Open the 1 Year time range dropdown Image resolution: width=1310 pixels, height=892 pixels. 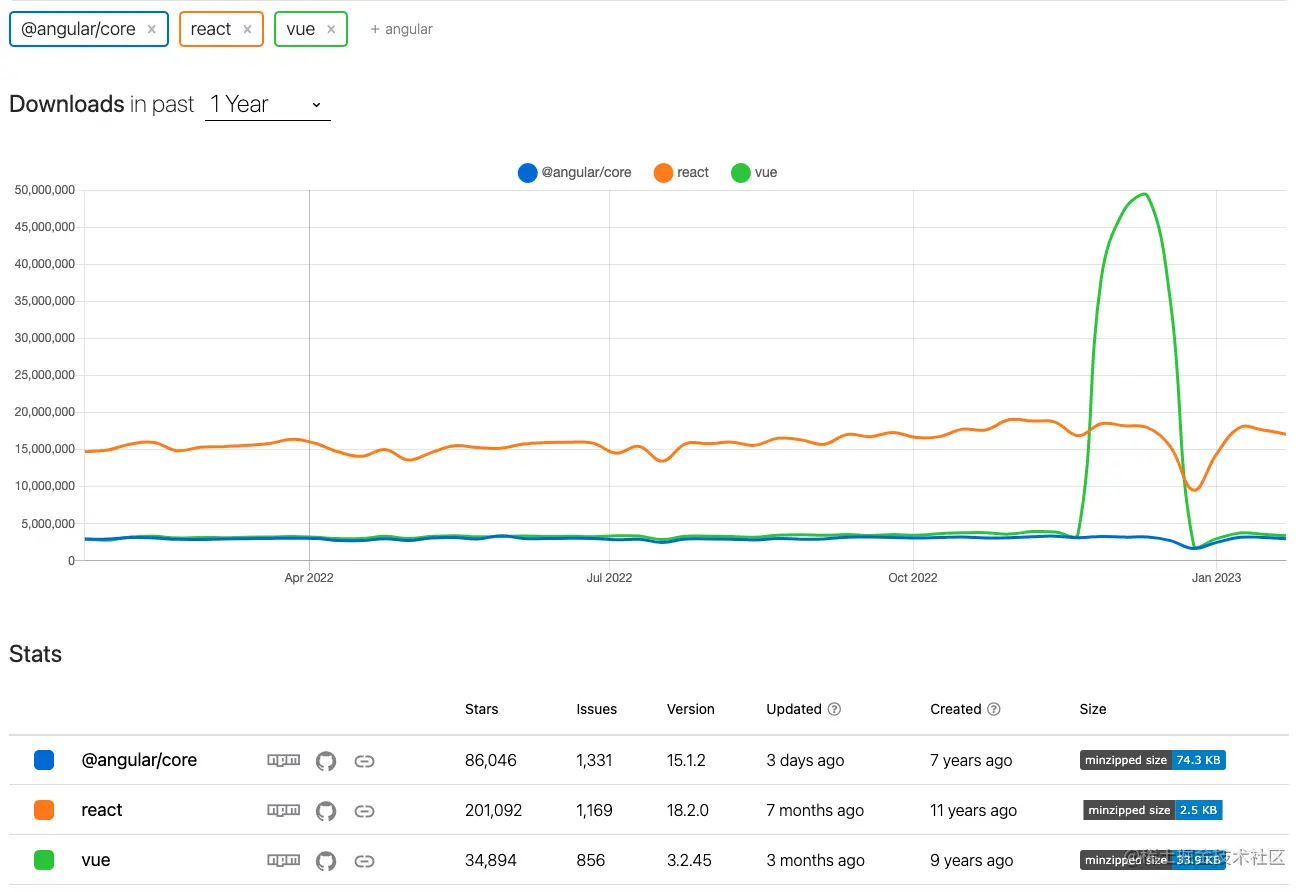click(x=267, y=104)
